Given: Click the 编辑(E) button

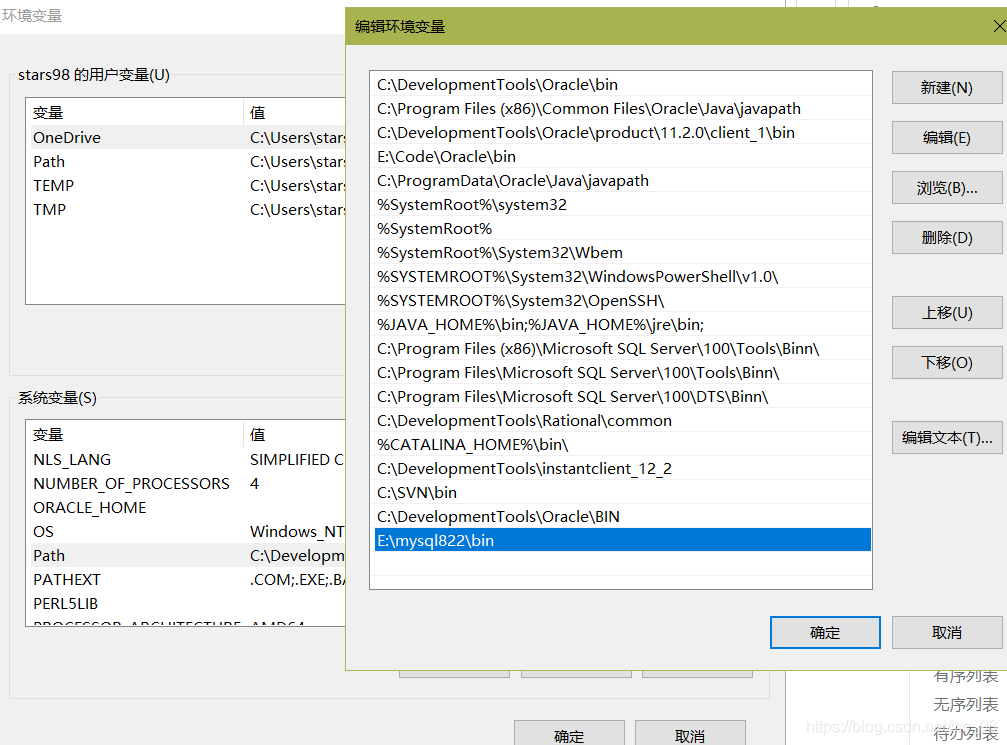Looking at the screenshot, I should pos(946,138).
